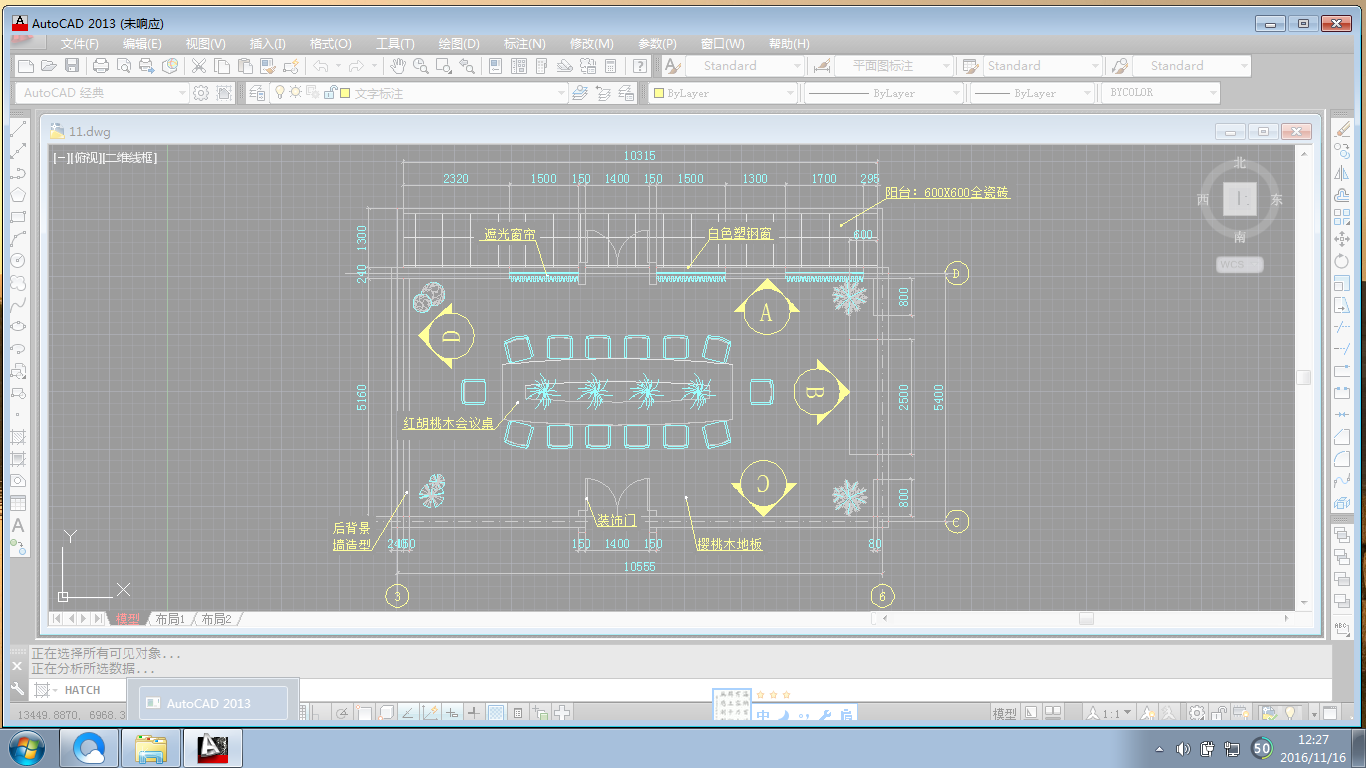Select the Line draw tool in left toolbar
Screen dimensions: 1366x768
coord(18,128)
